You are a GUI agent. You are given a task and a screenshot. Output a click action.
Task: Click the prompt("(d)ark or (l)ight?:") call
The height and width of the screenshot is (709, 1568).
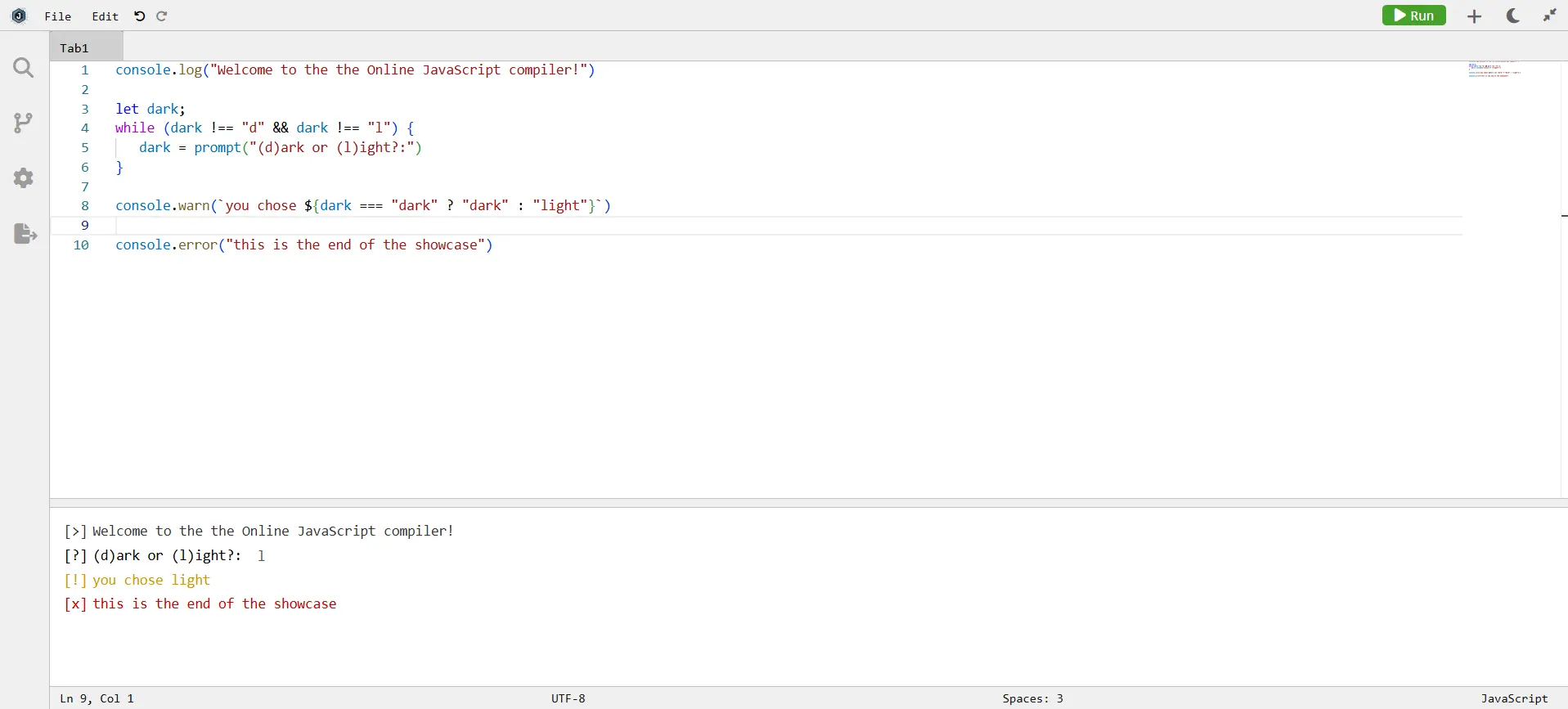click(x=308, y=148)
